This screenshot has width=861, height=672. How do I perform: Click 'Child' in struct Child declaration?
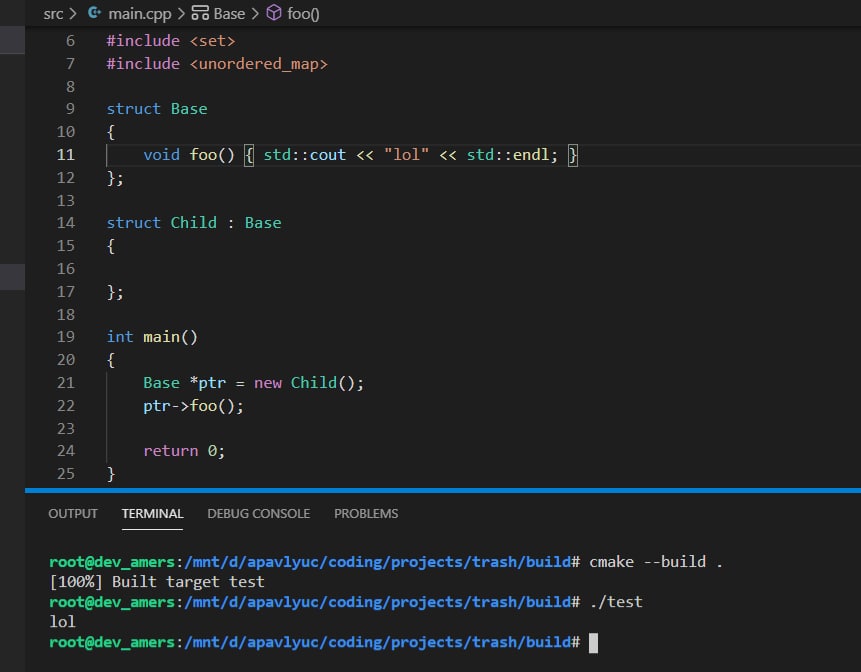[x=193, y=223]
